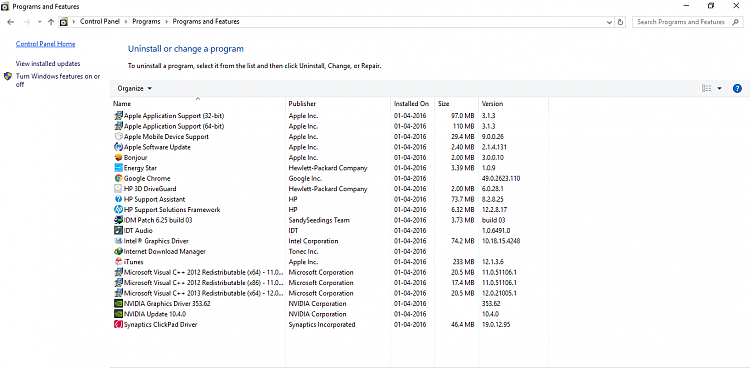The image size is (750, 368).
Task: Click version 10.18.15.4248 cell
Action: 501,241
